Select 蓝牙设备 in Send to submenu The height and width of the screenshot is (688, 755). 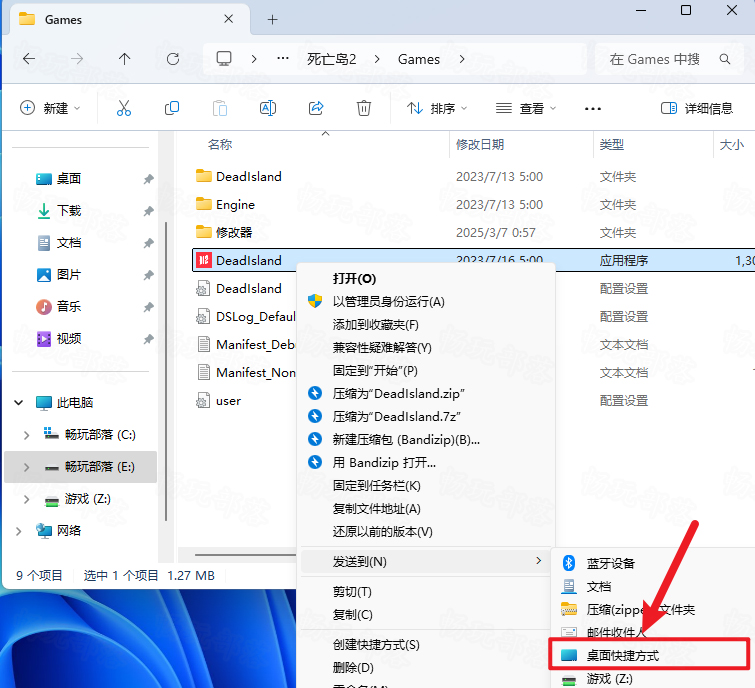pyautogui.click(x=610, y=563)
